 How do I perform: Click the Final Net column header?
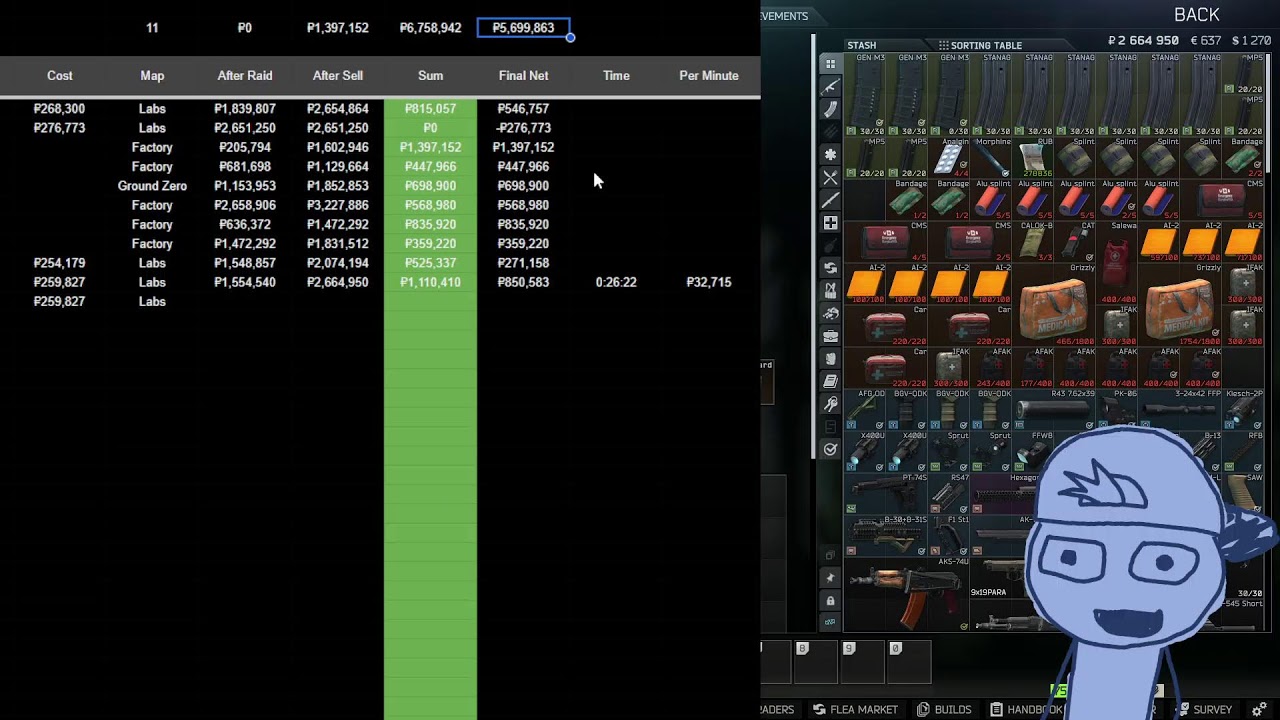point(523,76)
